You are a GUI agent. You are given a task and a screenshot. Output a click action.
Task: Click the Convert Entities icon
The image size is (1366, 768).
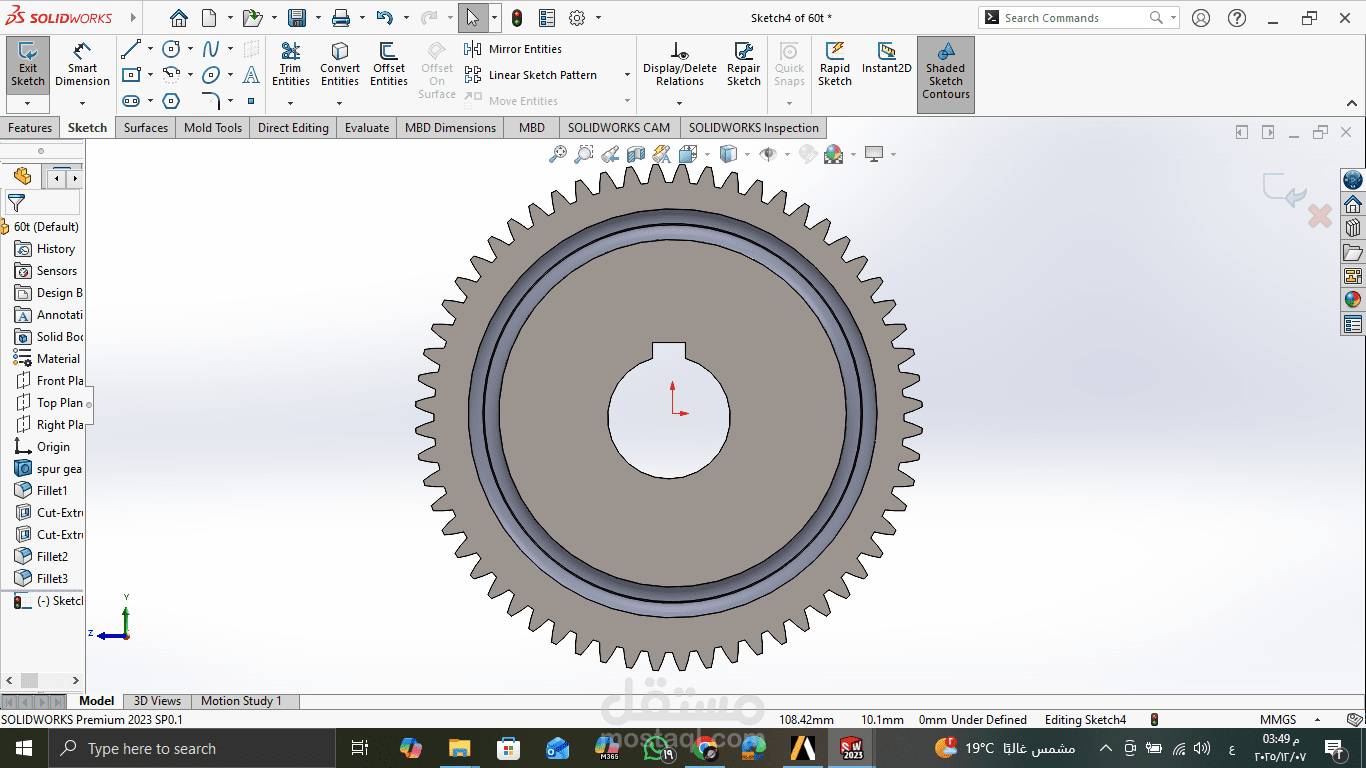click(x=340, y=64)
